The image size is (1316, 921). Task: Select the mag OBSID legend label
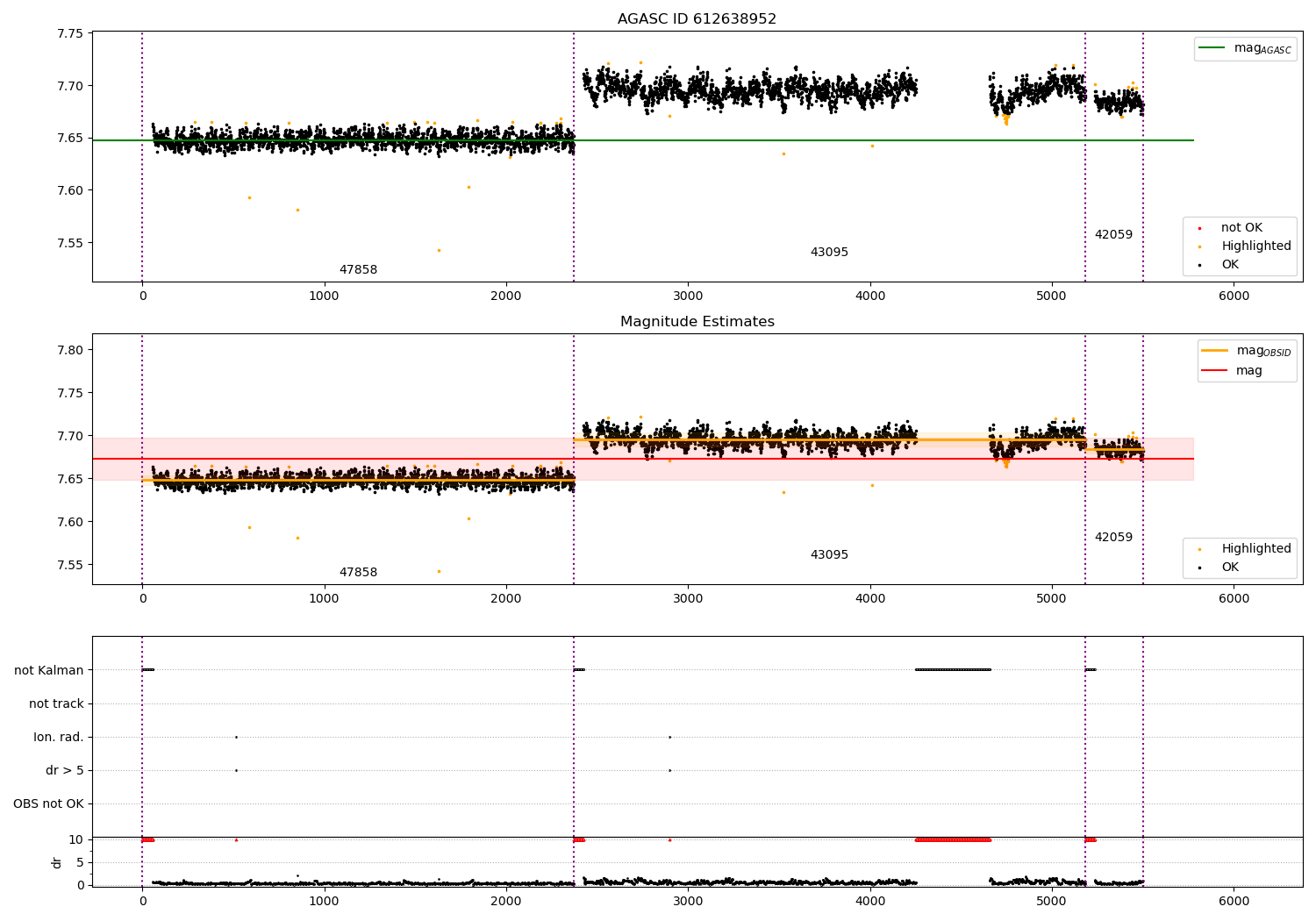coord(1263,351)
